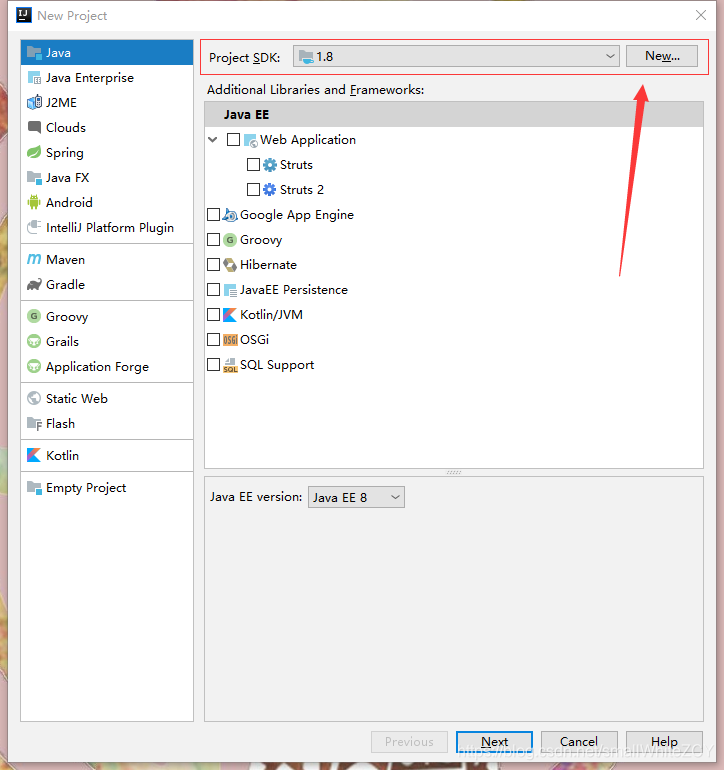Screen dimensions: 724x770
Task: Click the SQL Support icon
Action: [x=230, y=365]
